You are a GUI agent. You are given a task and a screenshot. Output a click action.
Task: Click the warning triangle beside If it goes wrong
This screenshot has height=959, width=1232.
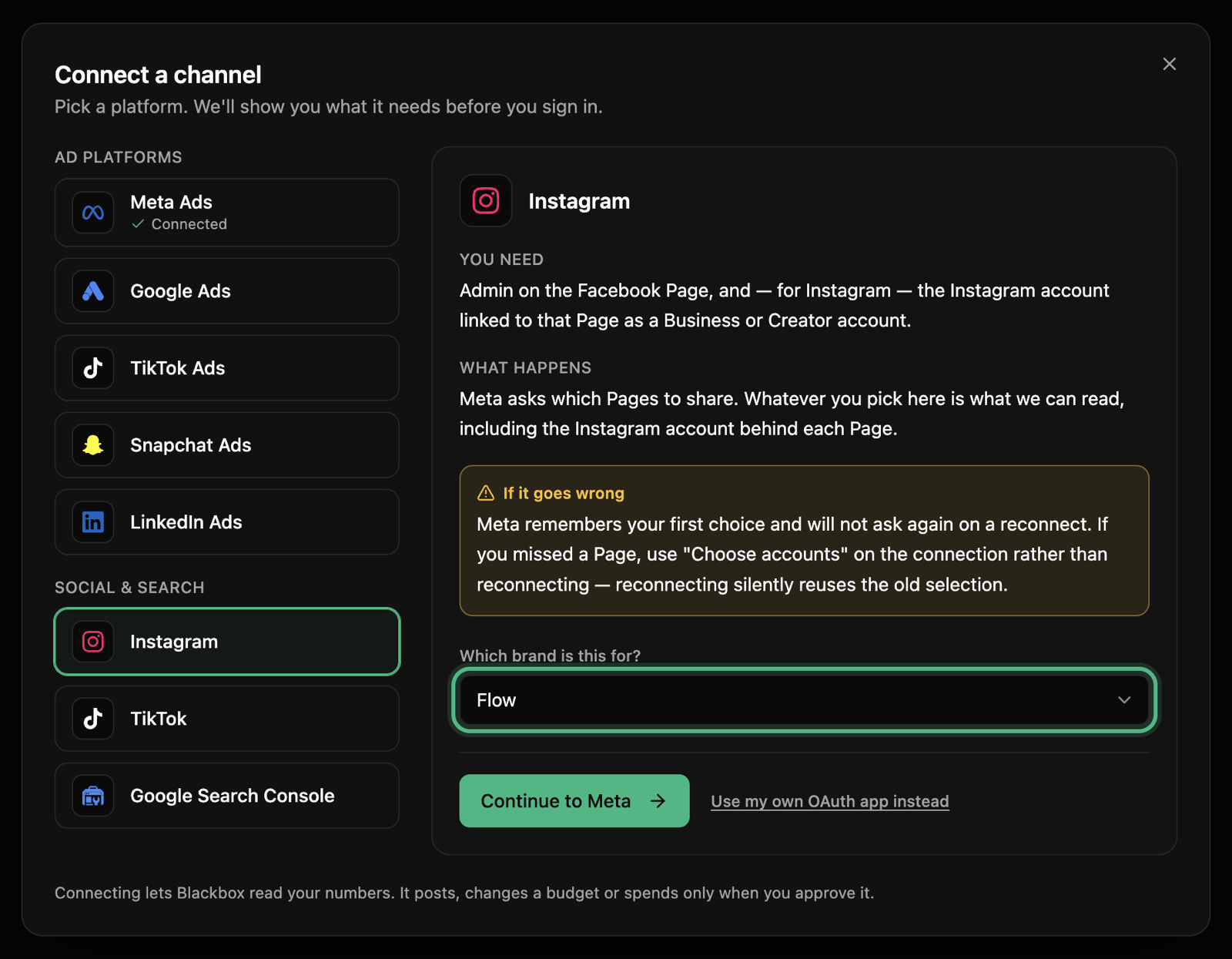click(x=486, y=493)
